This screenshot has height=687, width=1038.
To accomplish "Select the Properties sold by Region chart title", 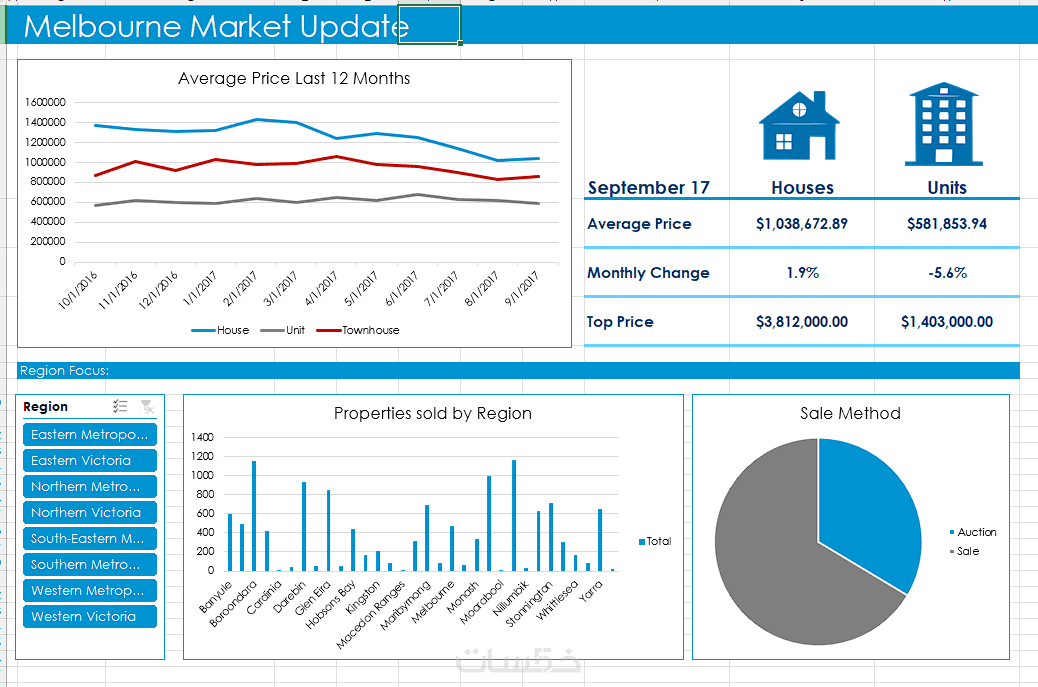I will [x=433, y=414].
